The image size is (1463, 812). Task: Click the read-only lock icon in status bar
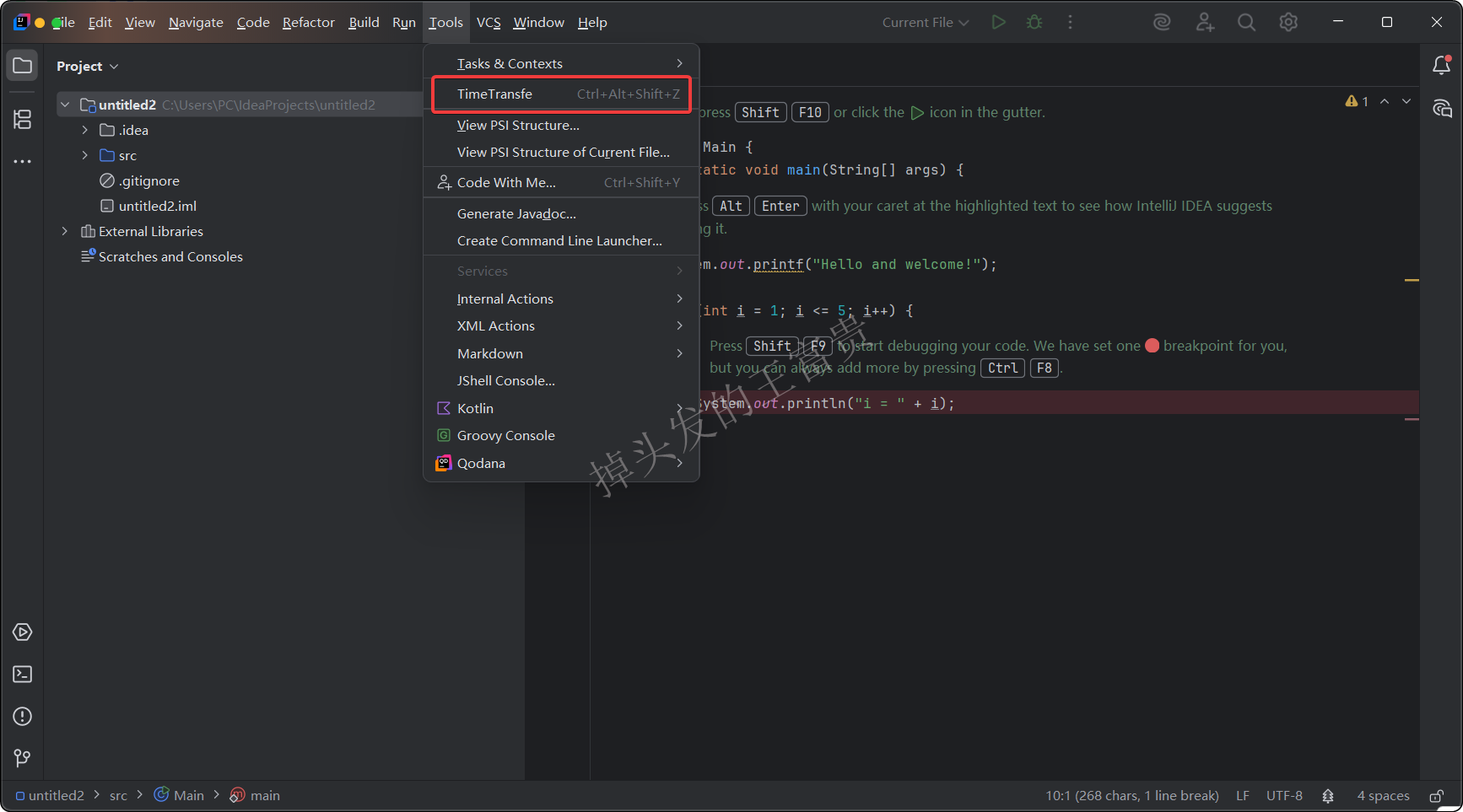coord(1436,796)
